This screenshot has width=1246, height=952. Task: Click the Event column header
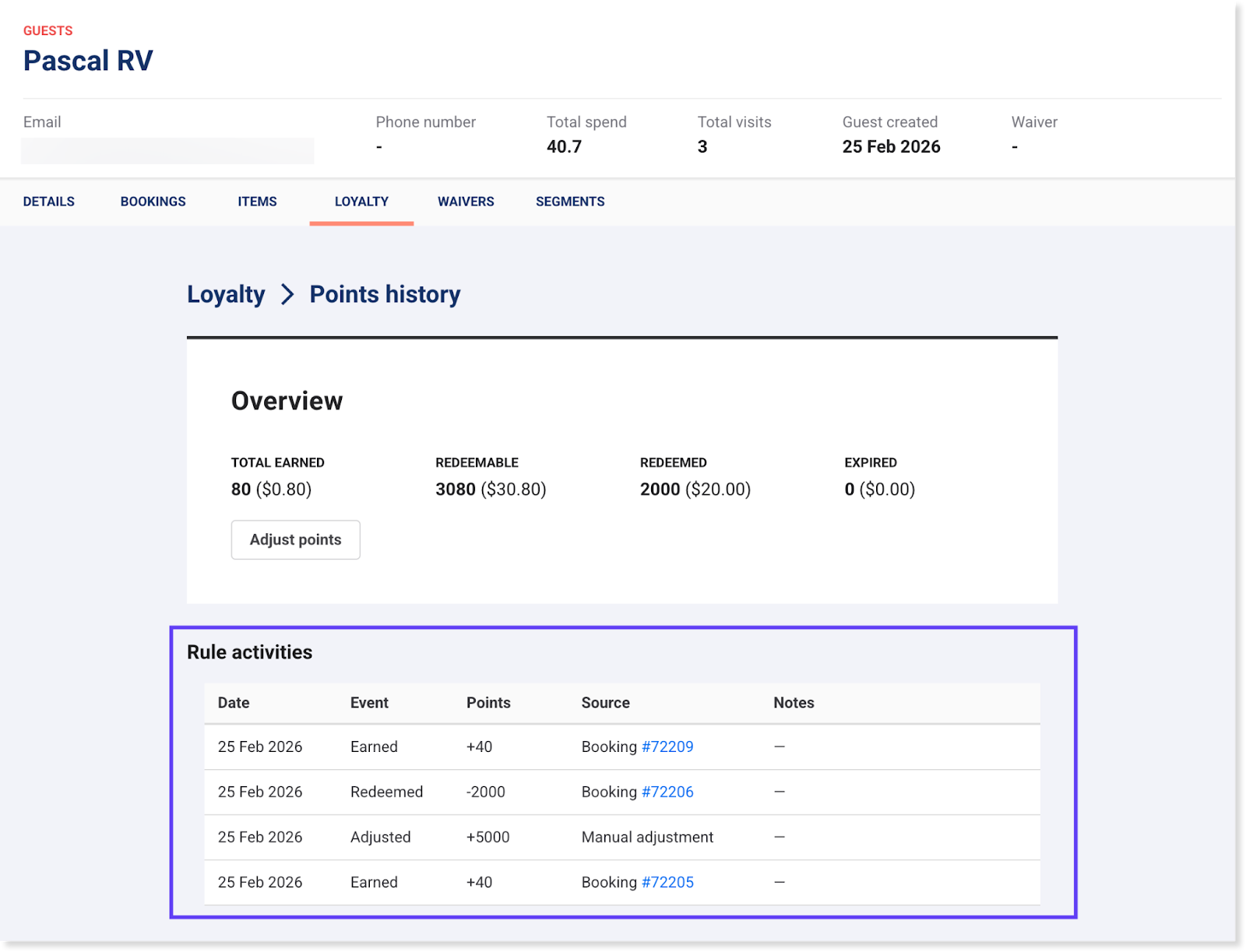(369, 703)
